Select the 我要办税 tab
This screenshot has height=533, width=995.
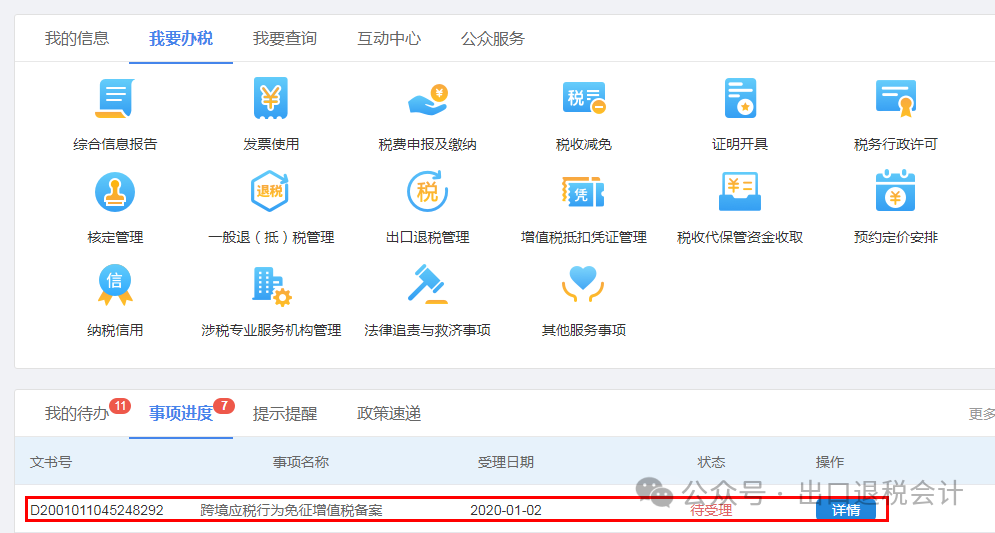181,39
